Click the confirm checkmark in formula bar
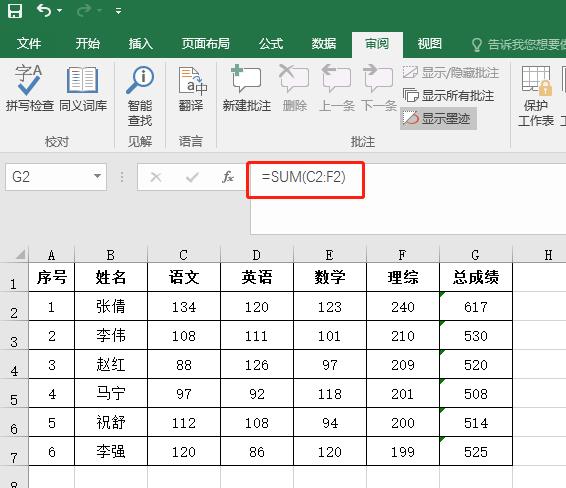This screenshot has width=566, height=488. tap(192, 177)
